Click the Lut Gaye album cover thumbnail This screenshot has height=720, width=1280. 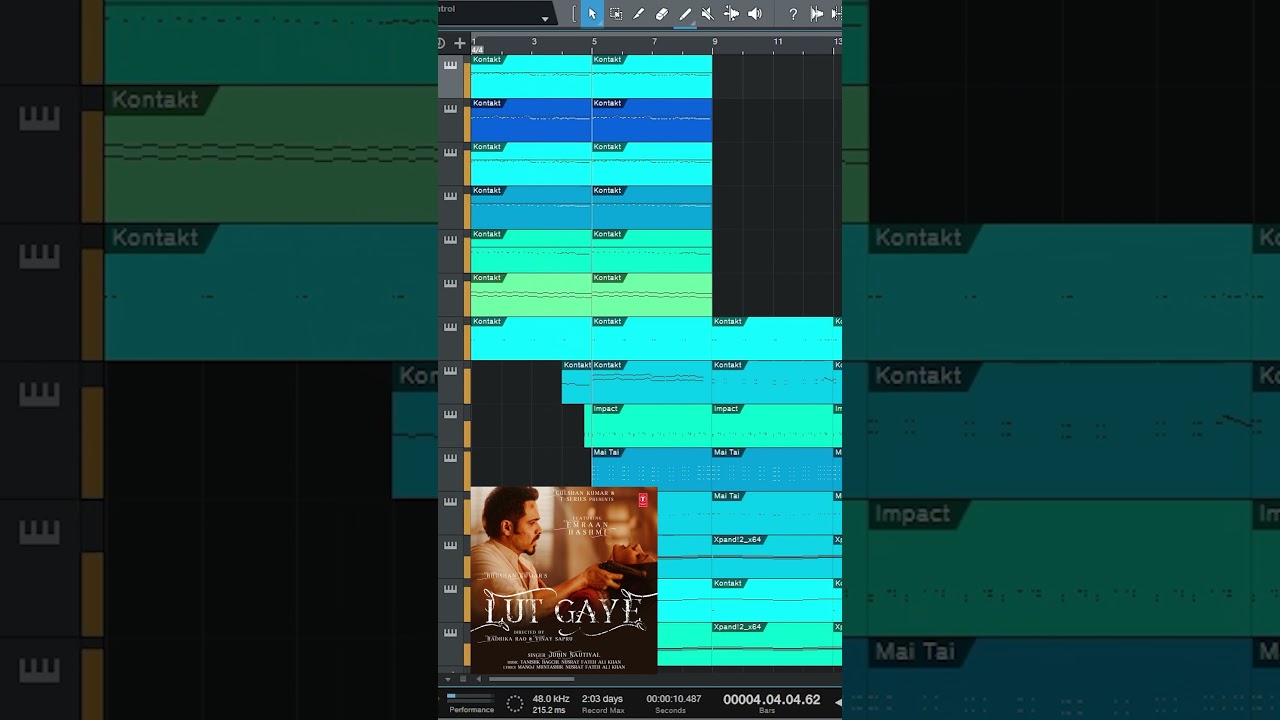(563, 579)
